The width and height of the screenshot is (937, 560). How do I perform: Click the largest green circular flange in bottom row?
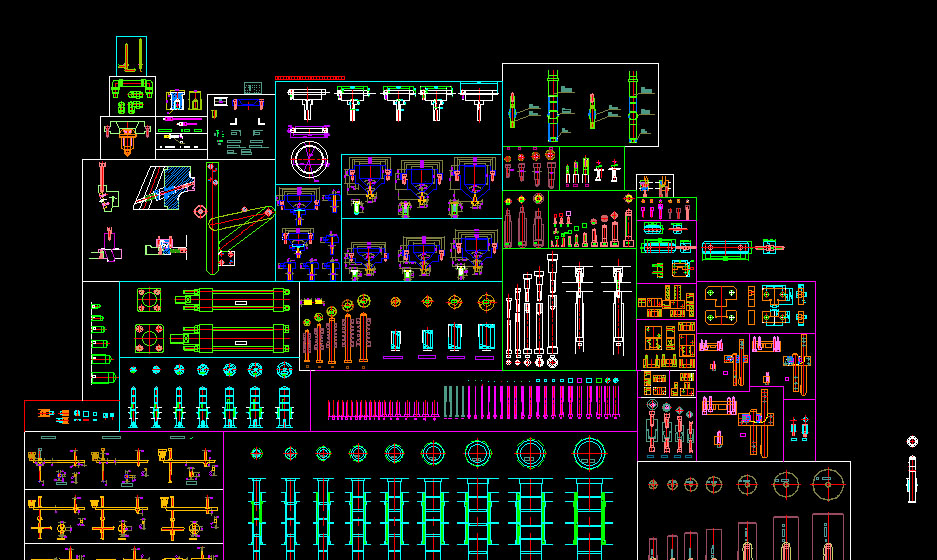click(589, 454)
